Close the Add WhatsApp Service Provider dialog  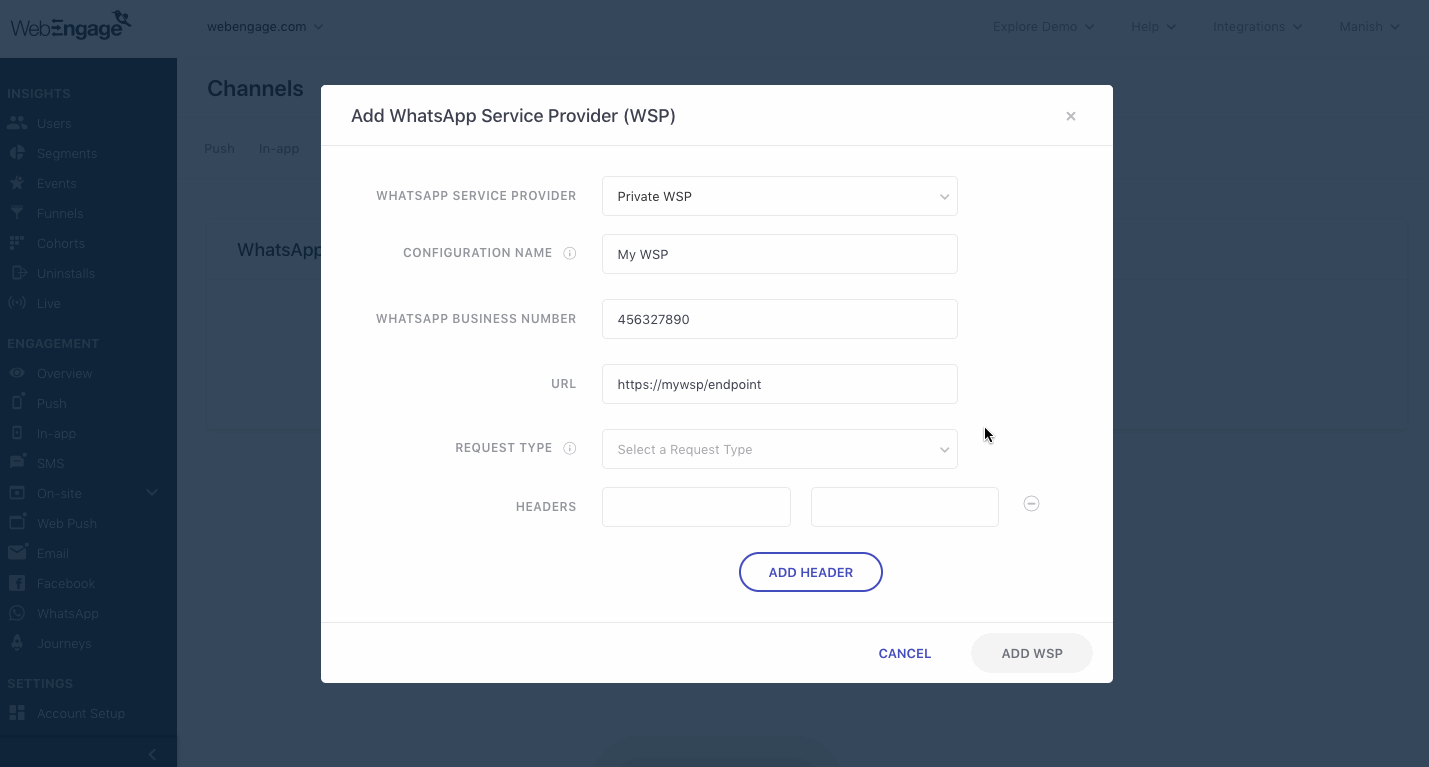coord(1071,116)
